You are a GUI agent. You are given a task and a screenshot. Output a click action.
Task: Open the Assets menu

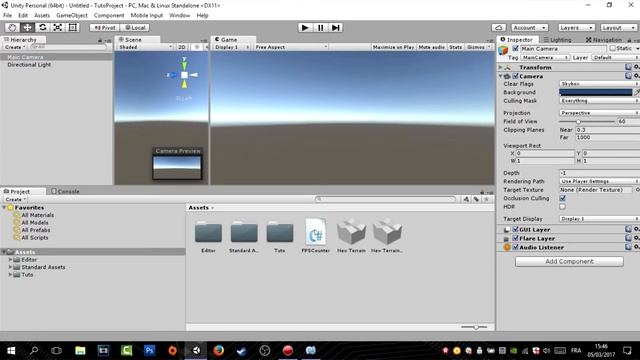42,15
